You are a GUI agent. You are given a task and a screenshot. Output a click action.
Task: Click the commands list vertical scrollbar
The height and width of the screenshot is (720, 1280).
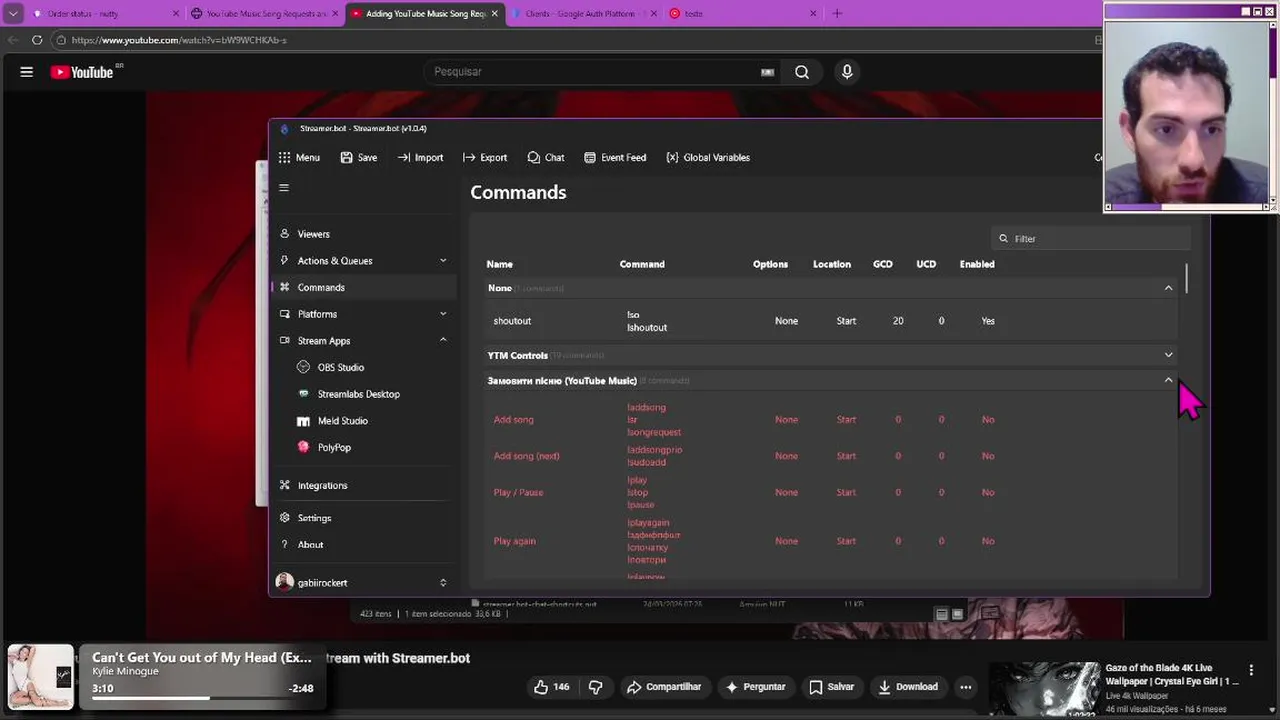tap(1187, 278)
